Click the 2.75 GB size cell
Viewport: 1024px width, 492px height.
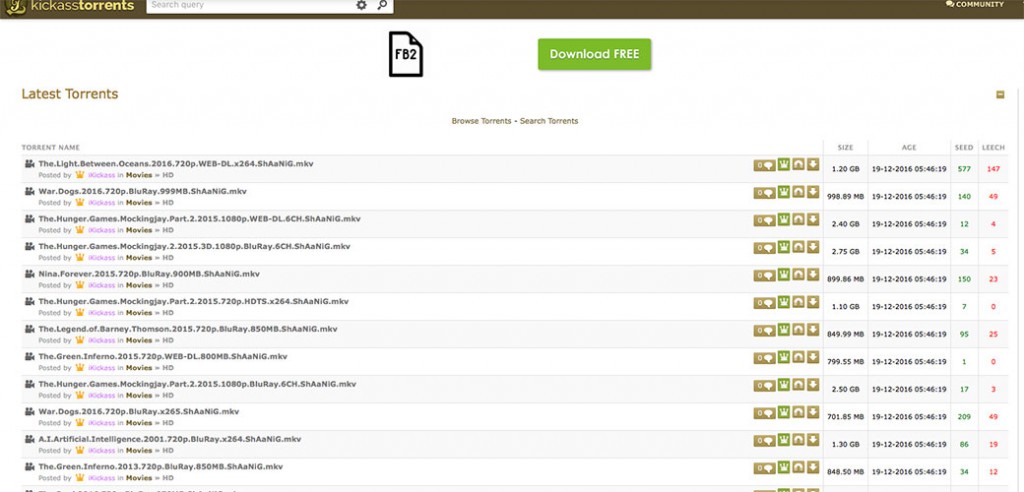(x=846, y=252)
